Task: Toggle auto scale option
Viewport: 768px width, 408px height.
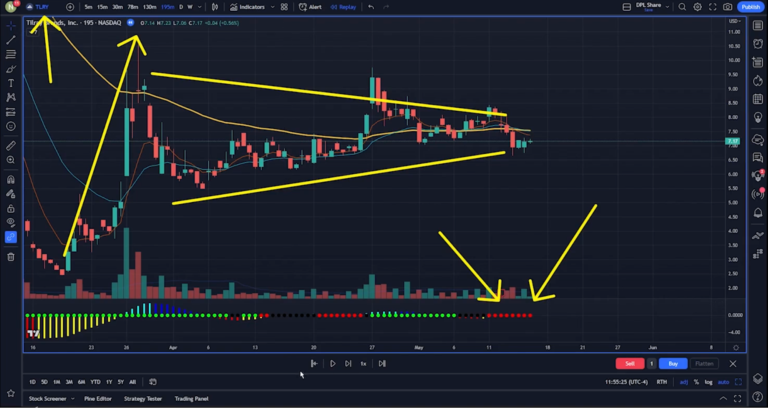Action: pyautogui.click(x=723, y=382)
